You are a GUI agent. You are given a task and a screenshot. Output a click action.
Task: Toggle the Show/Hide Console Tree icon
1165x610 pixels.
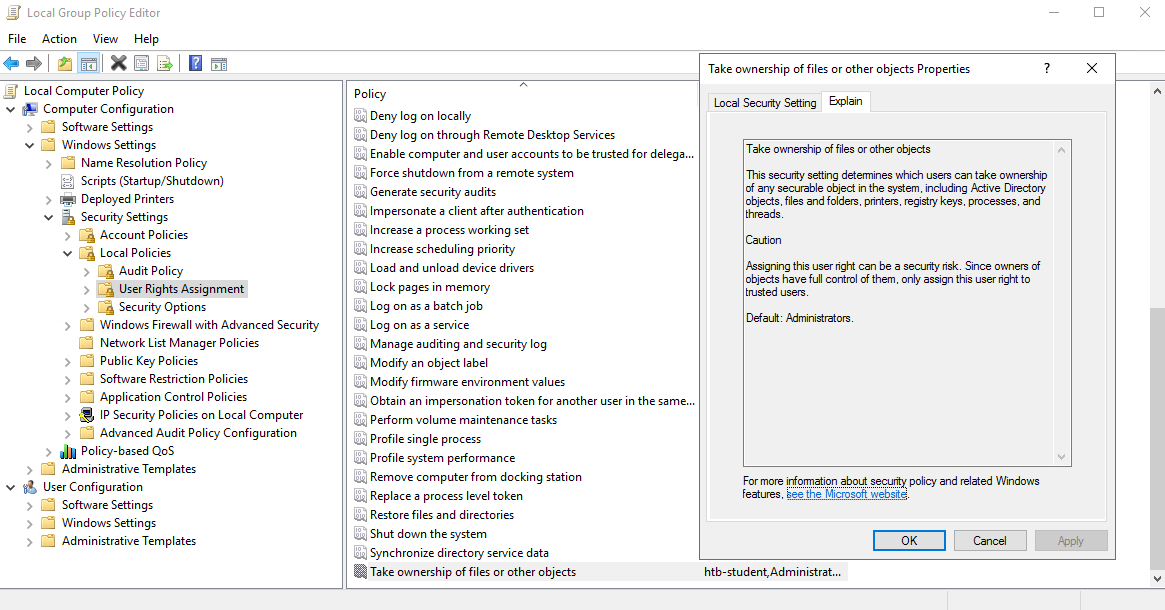pos(88,64)
